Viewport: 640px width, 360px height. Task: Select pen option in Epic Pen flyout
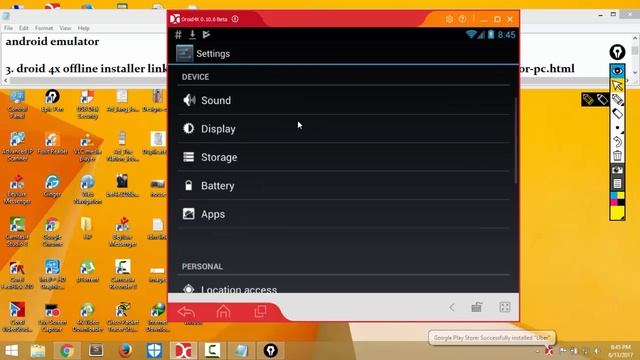(x=602, y=99)
